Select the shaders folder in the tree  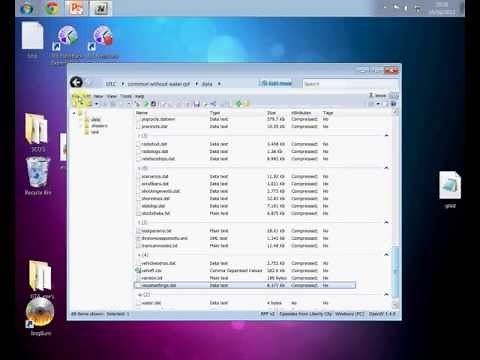click(x=99, y=126)
